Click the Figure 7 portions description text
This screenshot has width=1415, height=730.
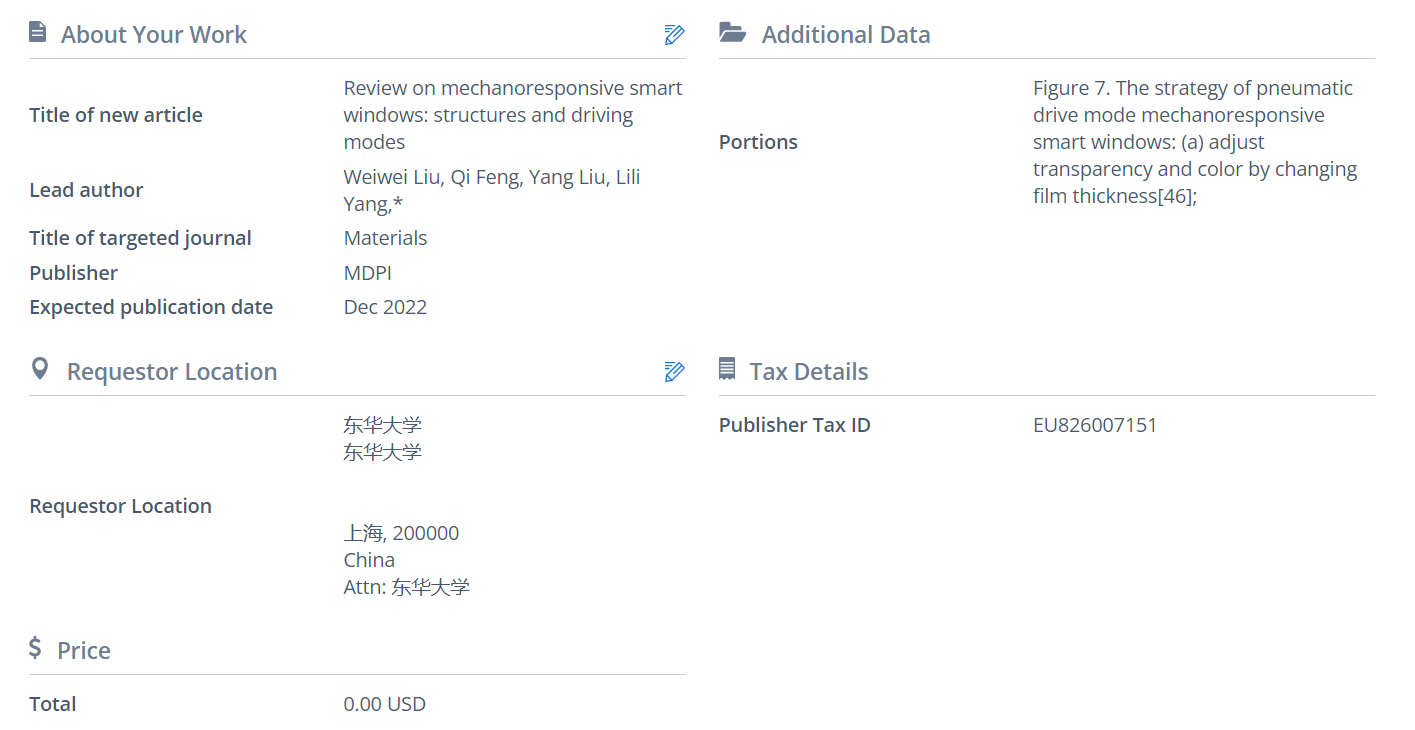click(1194, 142)
